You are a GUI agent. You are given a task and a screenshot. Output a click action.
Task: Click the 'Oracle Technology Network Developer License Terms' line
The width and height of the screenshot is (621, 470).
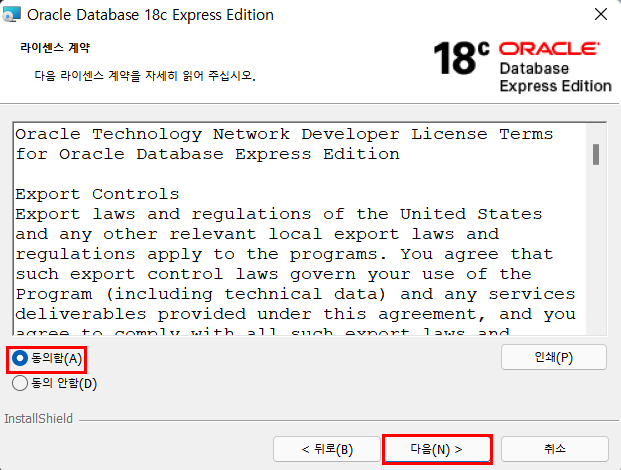pyautogui.click(x=284, y=134)
